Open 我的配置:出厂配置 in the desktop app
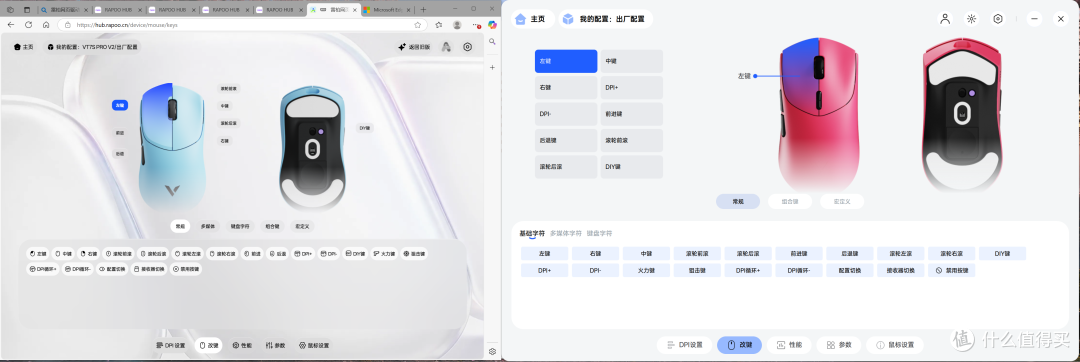The image size is (1080, 362). click(605, 19)
